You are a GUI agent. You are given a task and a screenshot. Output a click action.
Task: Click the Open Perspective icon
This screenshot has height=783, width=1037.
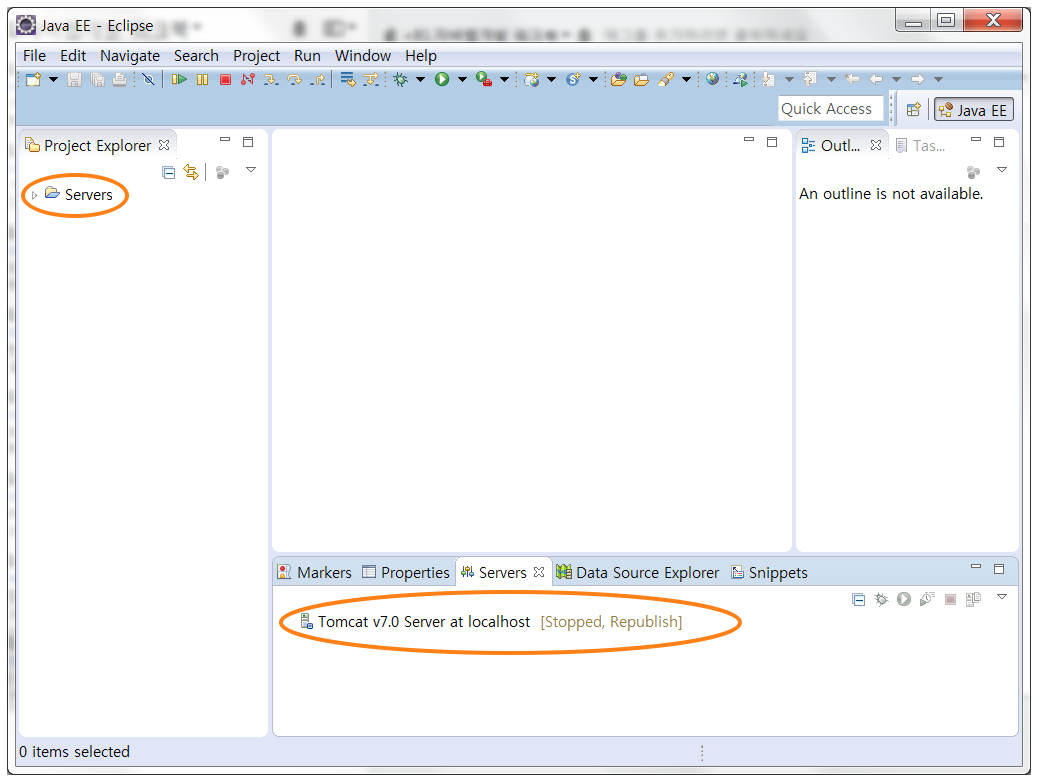(913, 110)
